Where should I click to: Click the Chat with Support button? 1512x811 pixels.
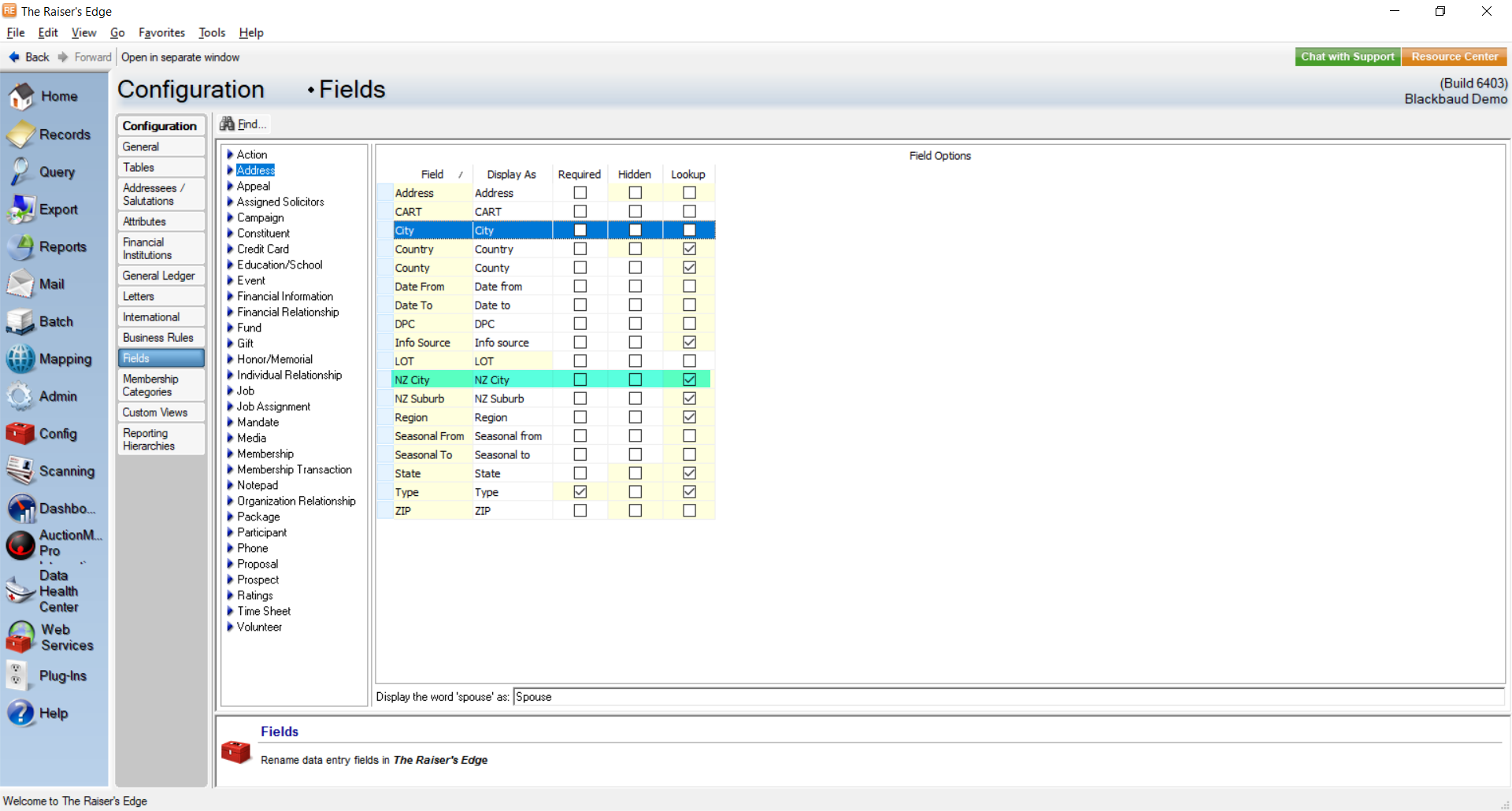(x=1347, y=57)
